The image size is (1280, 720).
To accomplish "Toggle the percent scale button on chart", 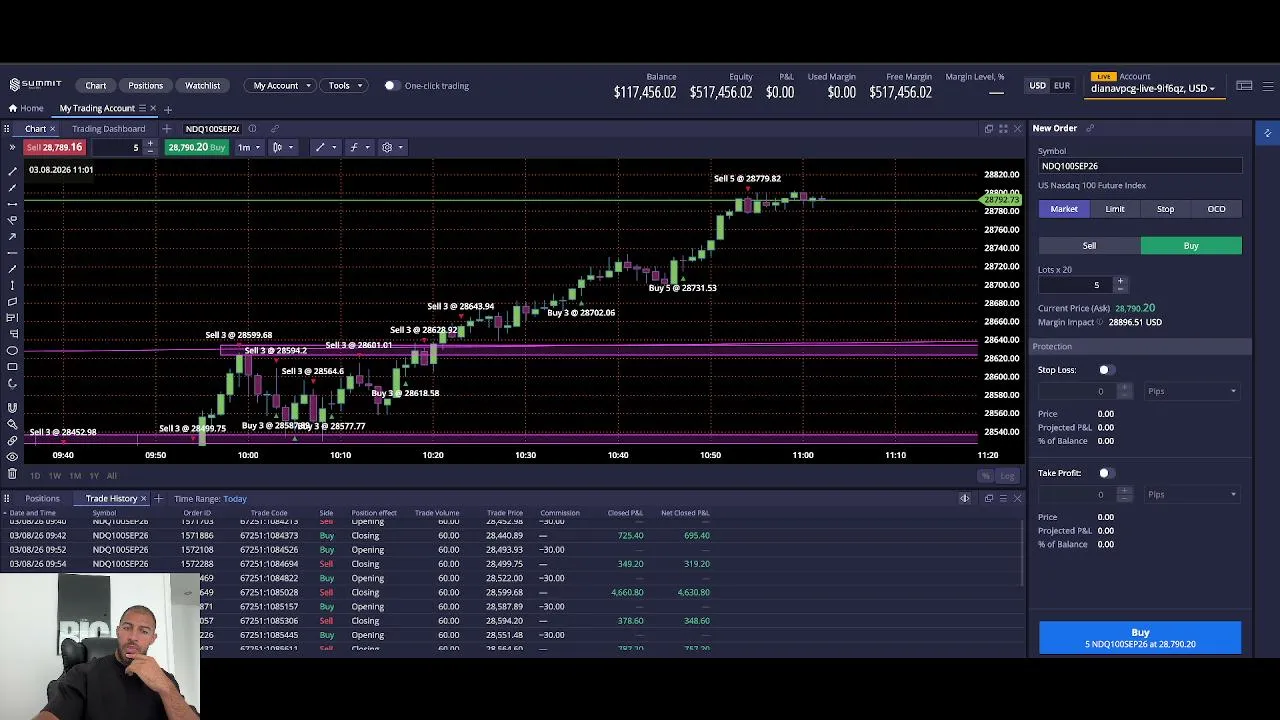I will point(986,476).
